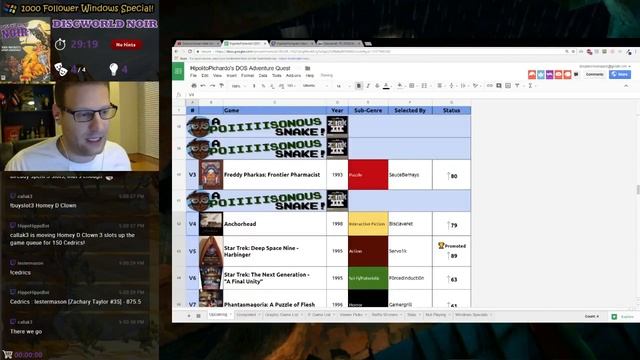Switch to the Upcoming sheet tab
The width and height of the screenshot is (640, 360).
[220, 315]
